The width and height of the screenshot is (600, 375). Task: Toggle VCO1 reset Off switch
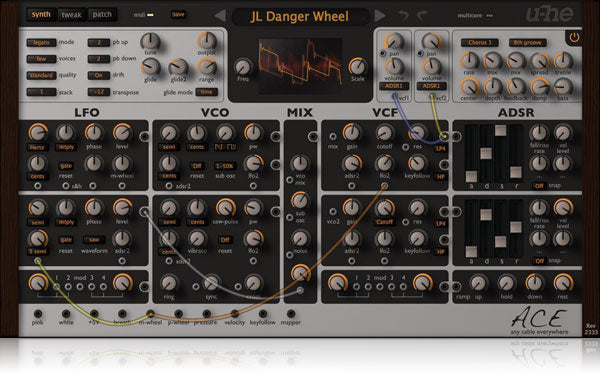(x=197, y=166)
